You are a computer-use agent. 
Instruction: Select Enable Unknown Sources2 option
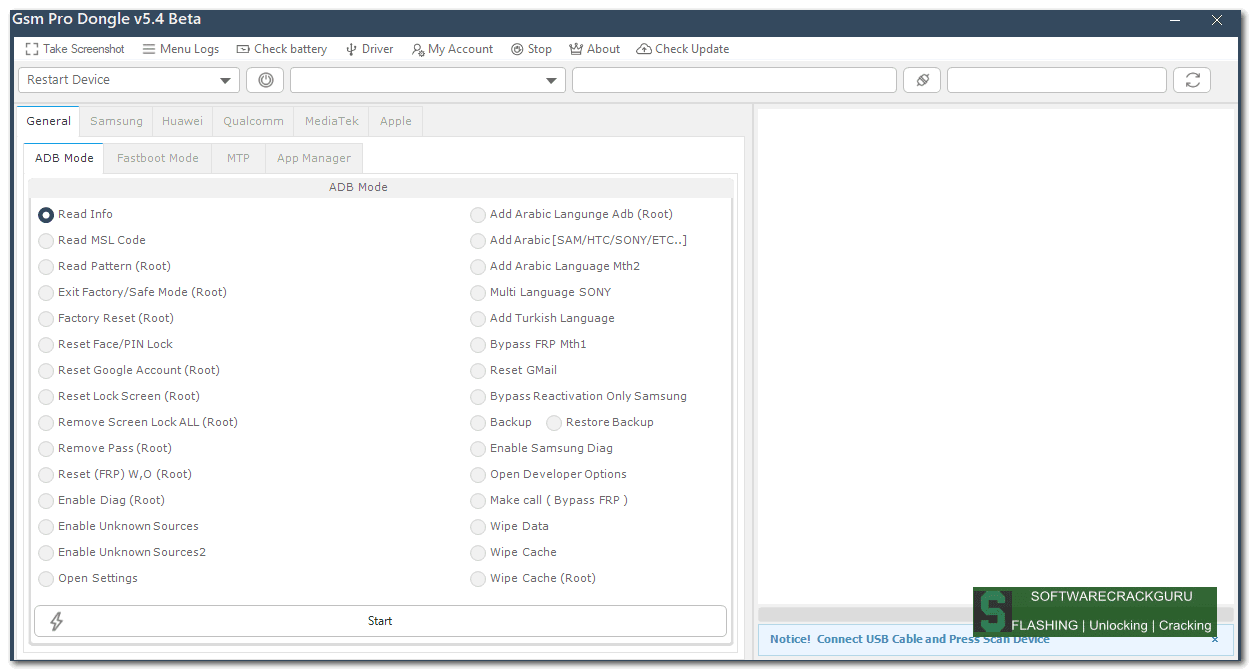coord(122,552)
